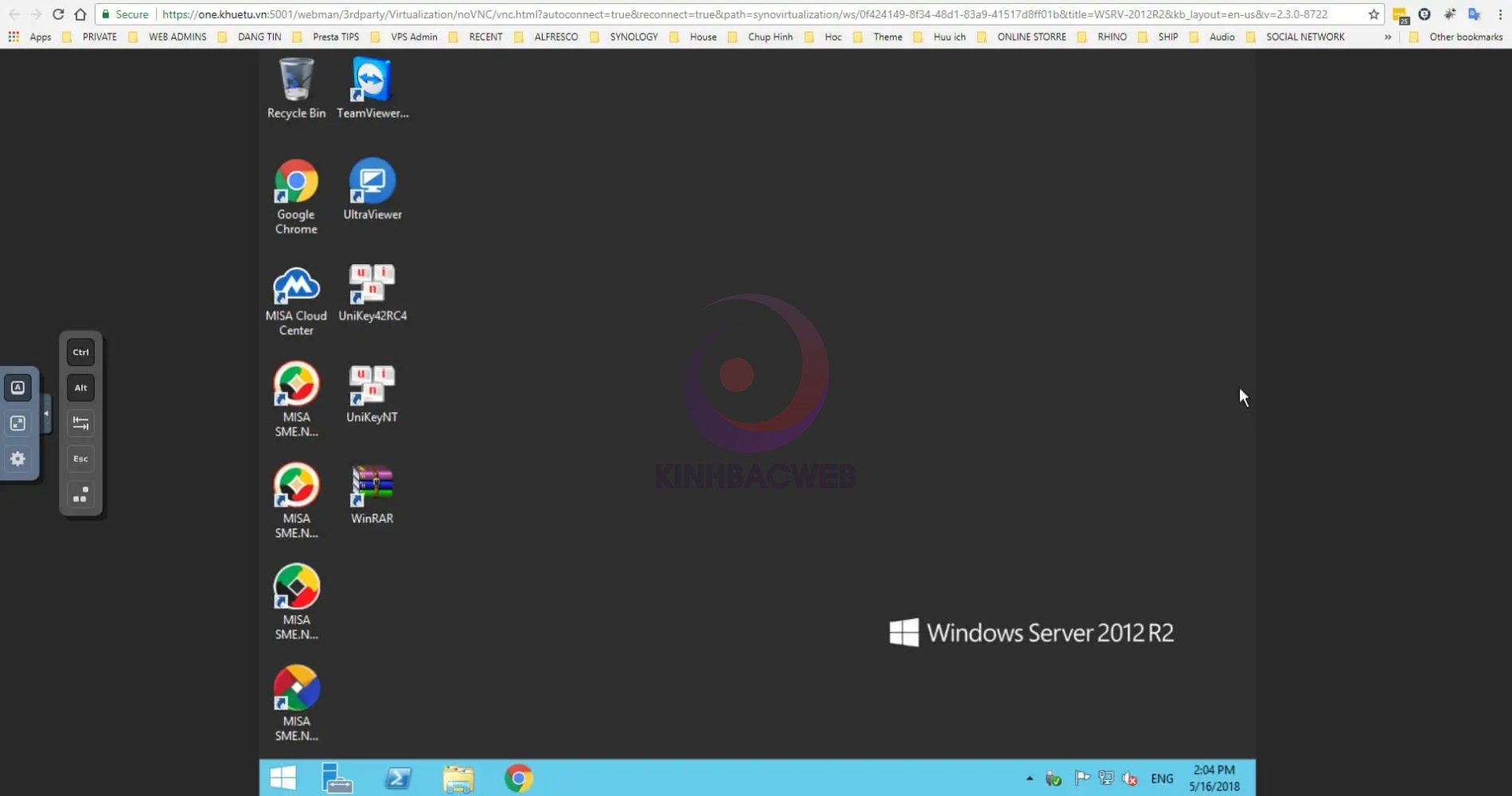Show hidden system tray icons

(x=1029, y=778)
